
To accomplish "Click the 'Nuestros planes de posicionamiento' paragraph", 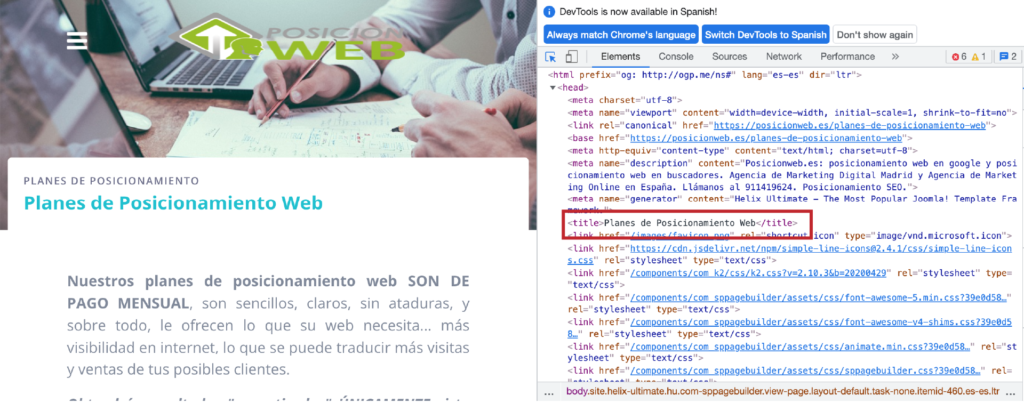I will pos(268,325).
